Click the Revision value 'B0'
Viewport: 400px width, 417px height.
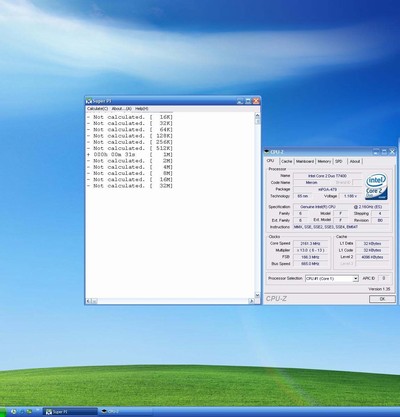point(380,220)
